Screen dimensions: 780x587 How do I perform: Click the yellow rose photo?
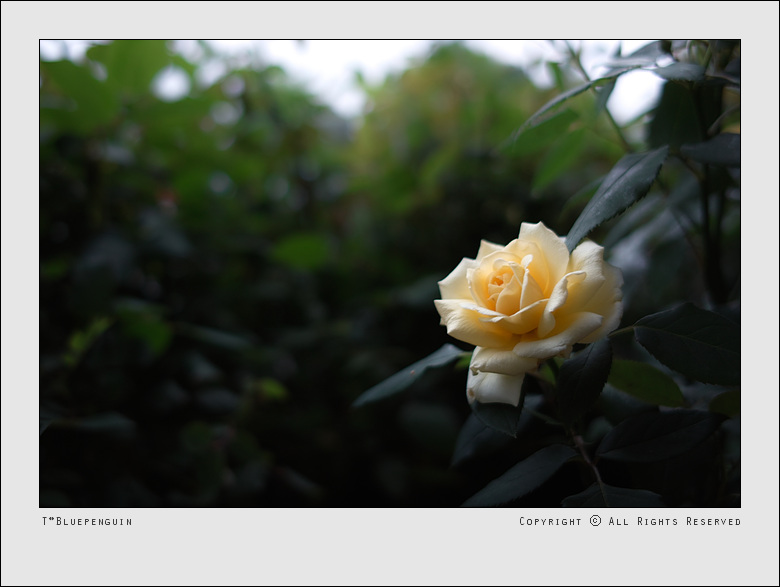[390, 274]
